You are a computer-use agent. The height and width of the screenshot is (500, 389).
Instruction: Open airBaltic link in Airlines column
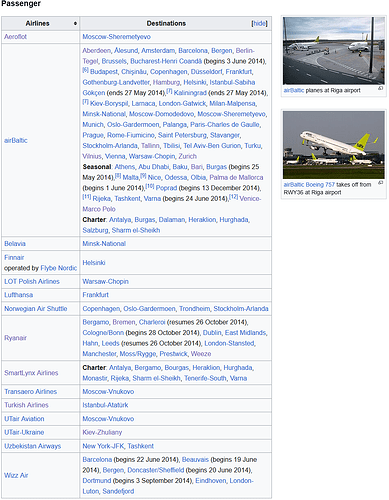[x=16, y=140]
